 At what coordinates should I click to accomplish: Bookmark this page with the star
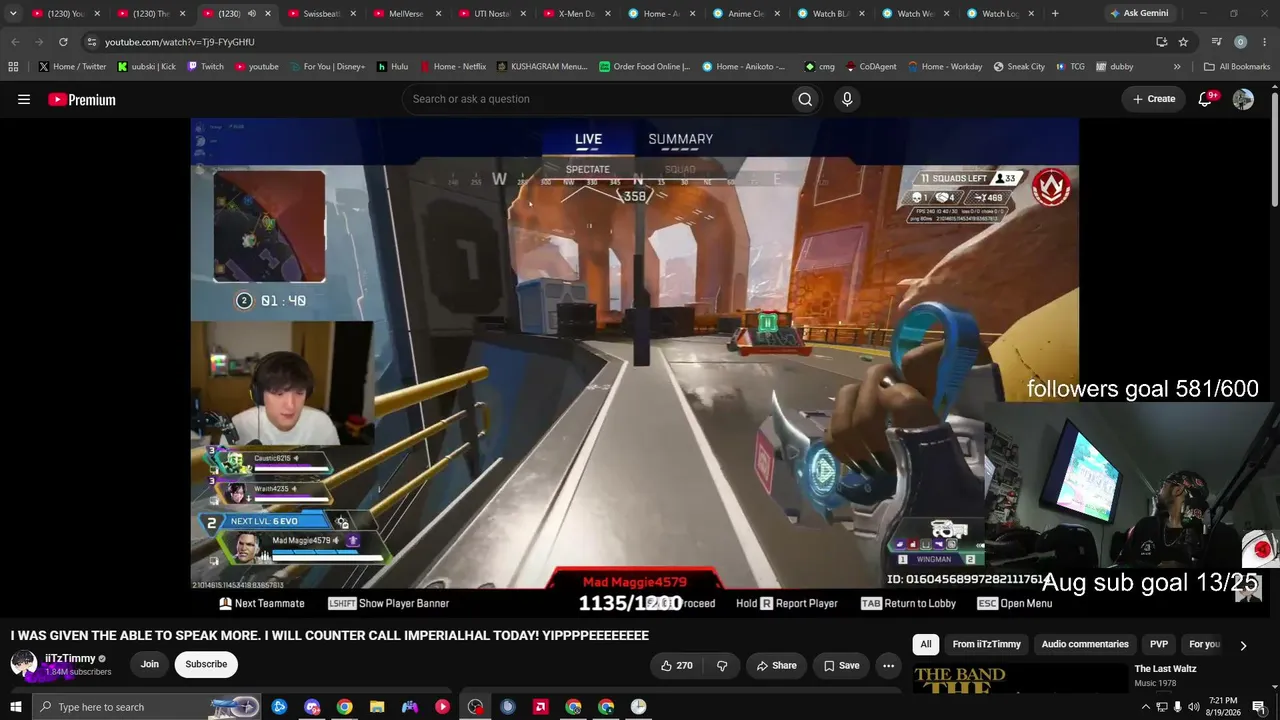click(x=1183, y=42)
